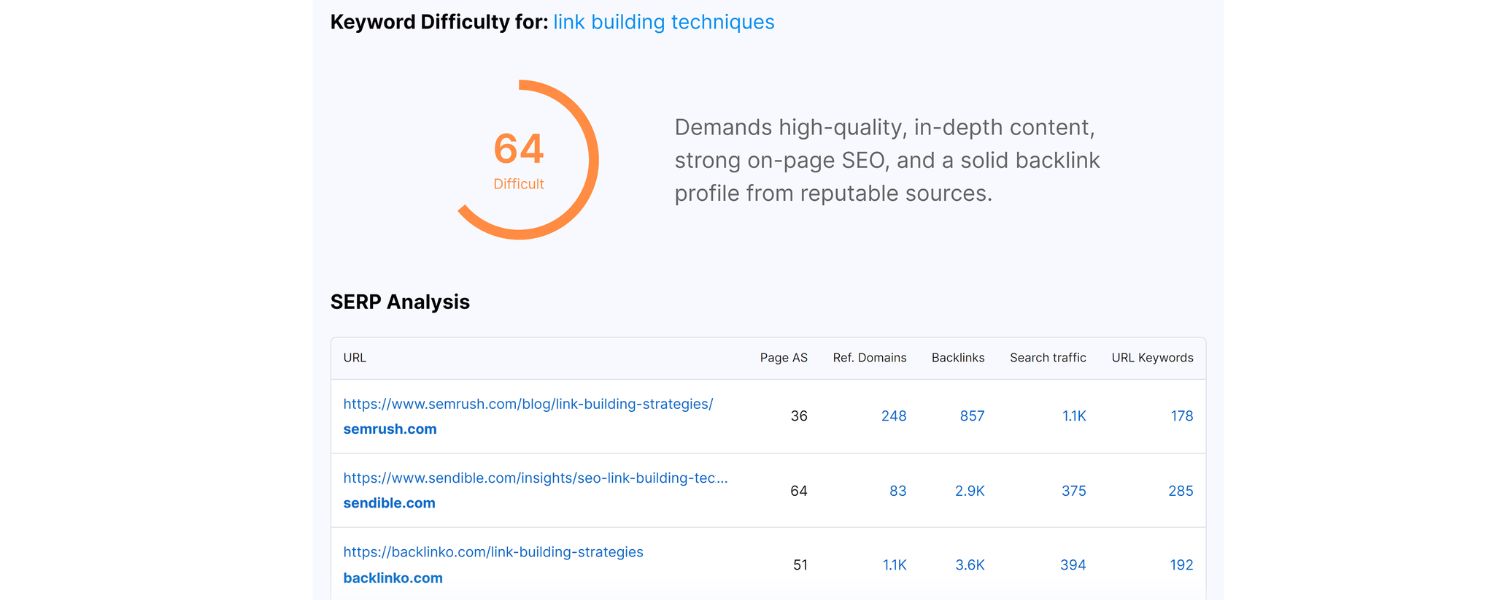Select the keyword difficulty gauge showing 64
The image size is (1500, 600).
tap(519, 155)
